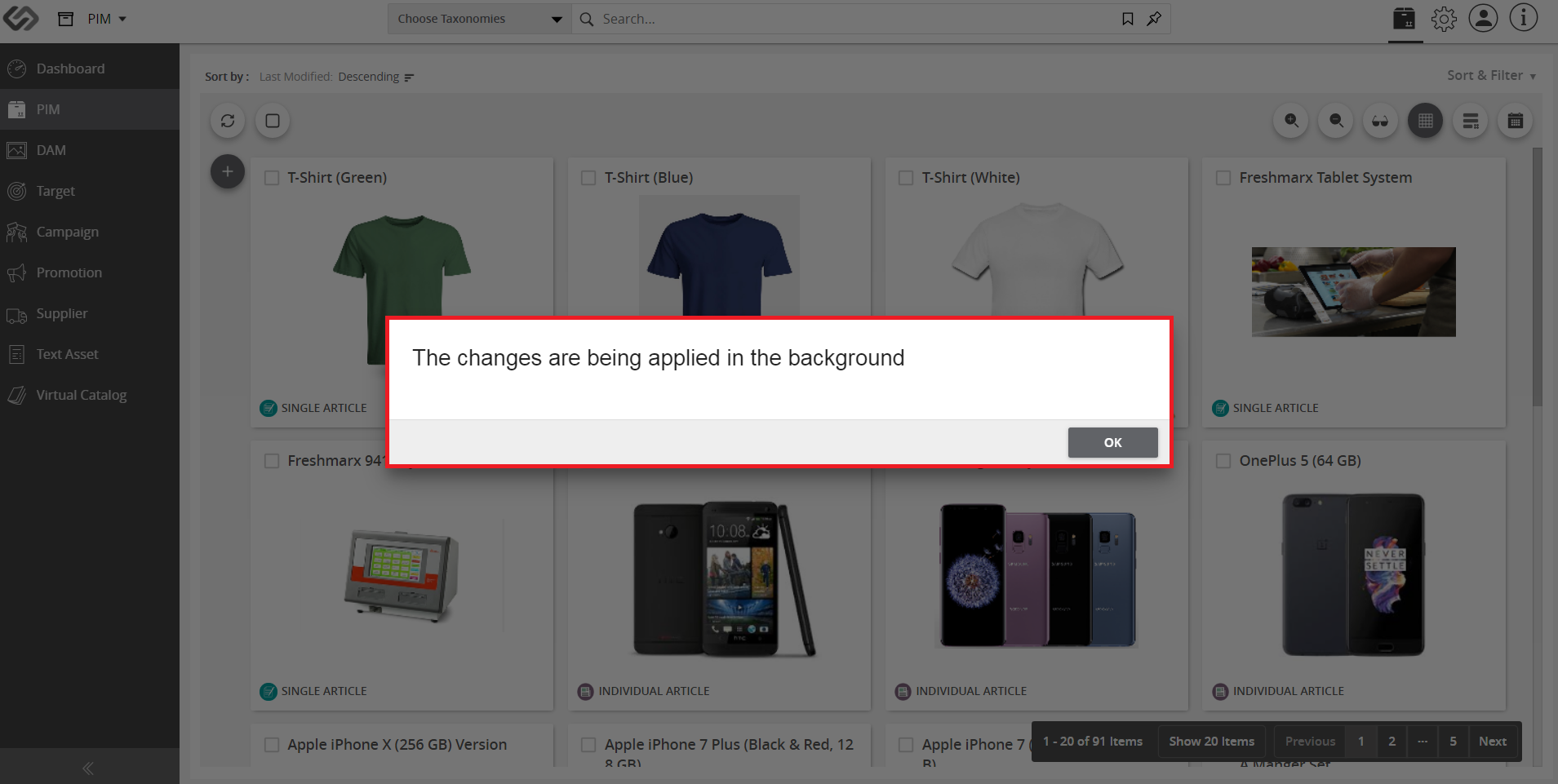Screen dimensions: 1558x784
Task: Open the PIM module dropdown in header
Action: (x=107, y=19)
